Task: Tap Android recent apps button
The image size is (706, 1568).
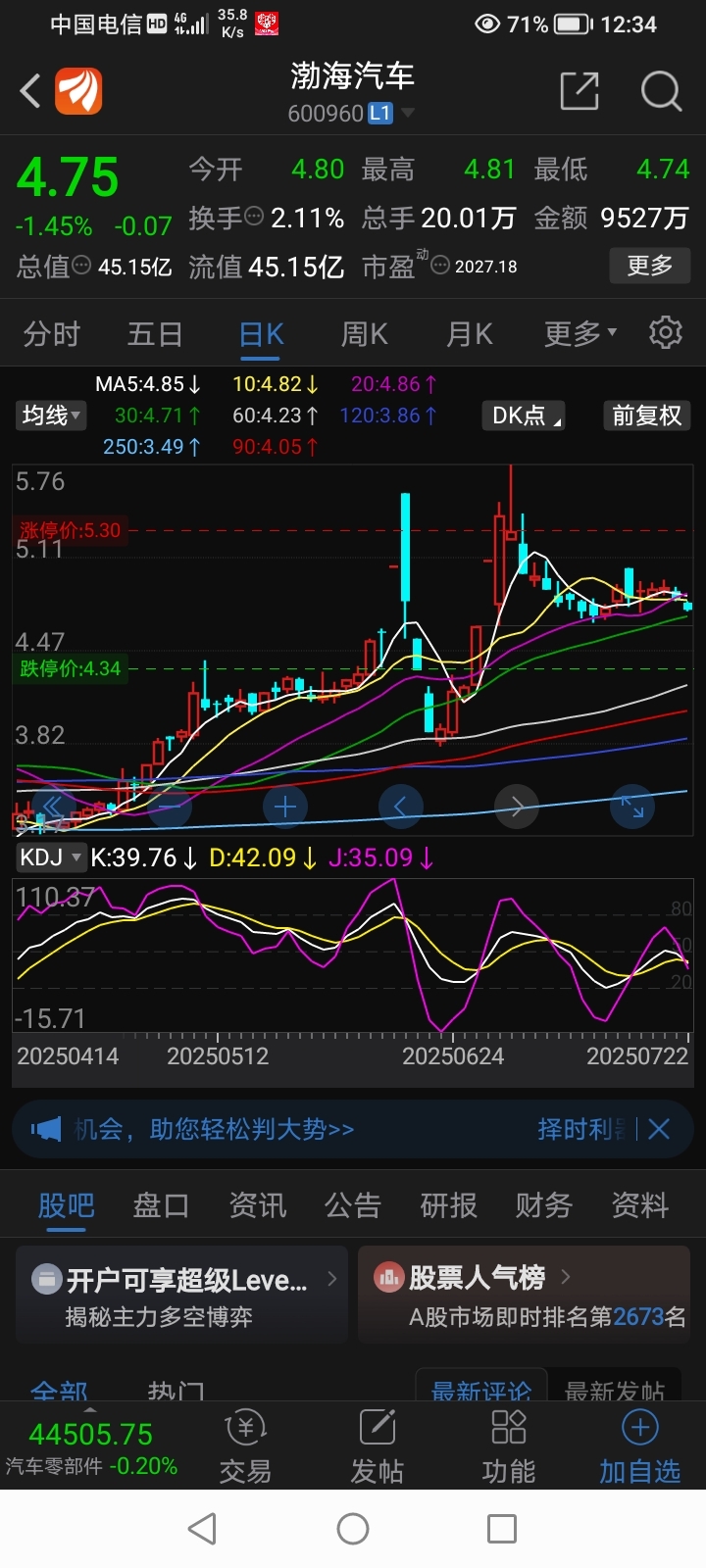Action: [x=502, y=1529]
